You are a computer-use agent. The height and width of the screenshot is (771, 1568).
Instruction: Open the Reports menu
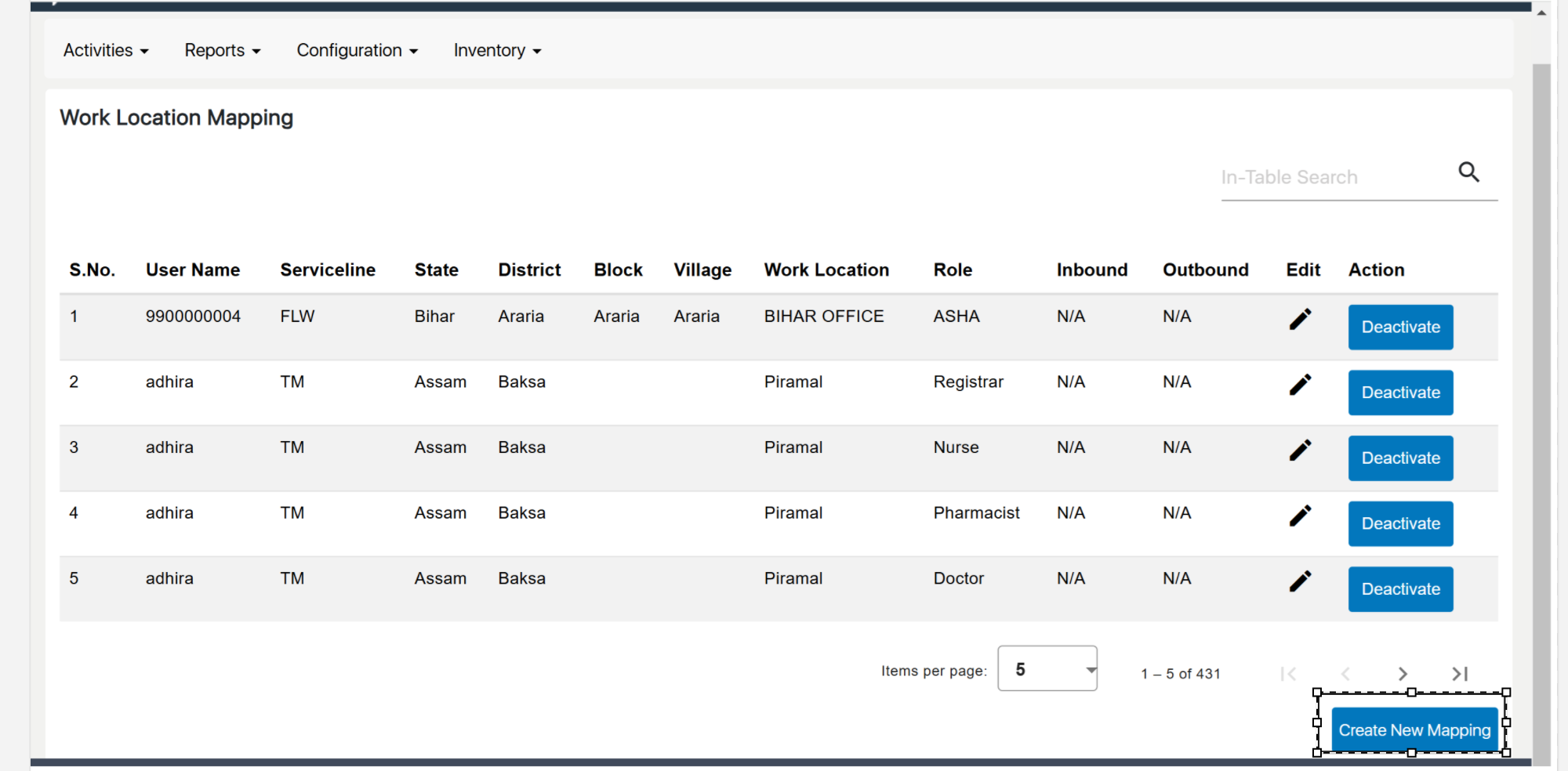click(223, 50)
